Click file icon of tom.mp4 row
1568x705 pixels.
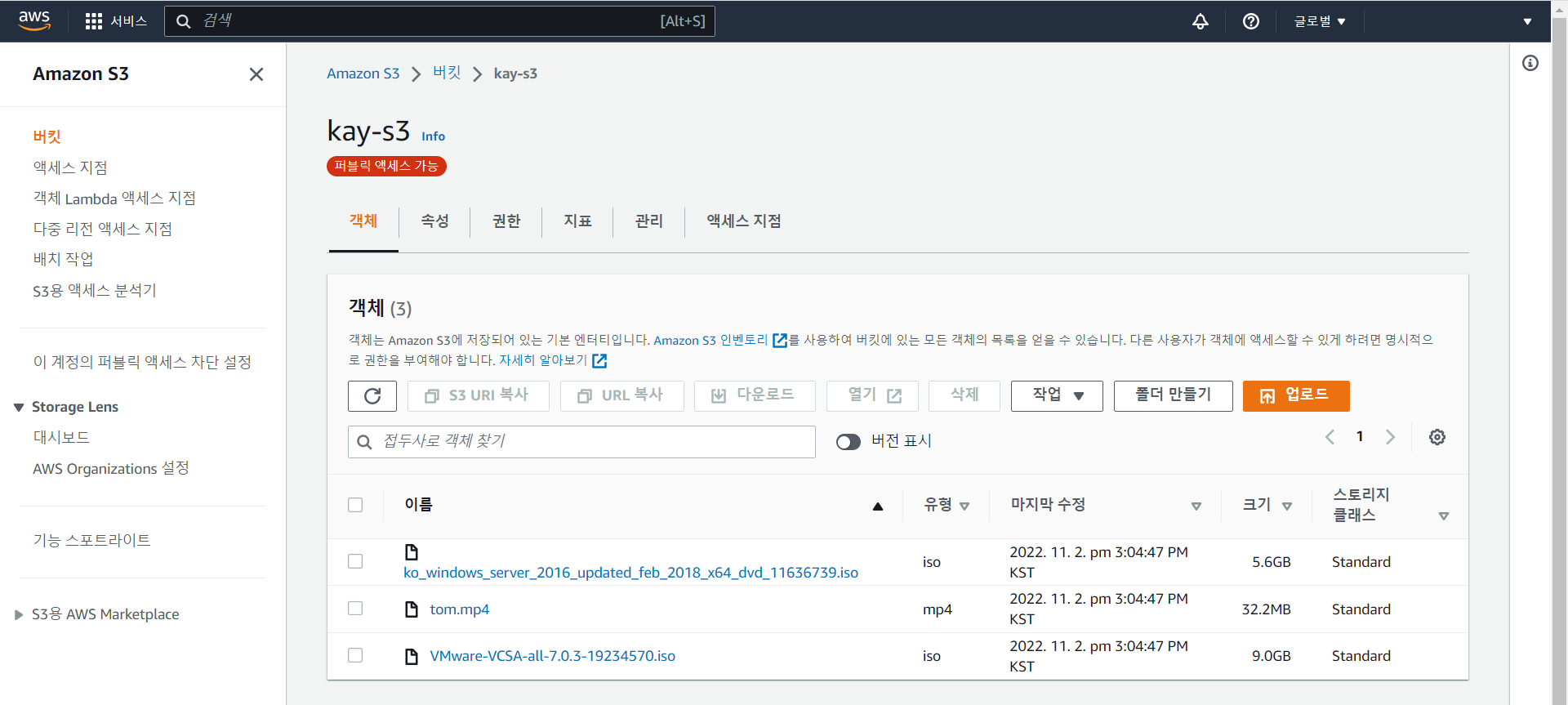412,609
